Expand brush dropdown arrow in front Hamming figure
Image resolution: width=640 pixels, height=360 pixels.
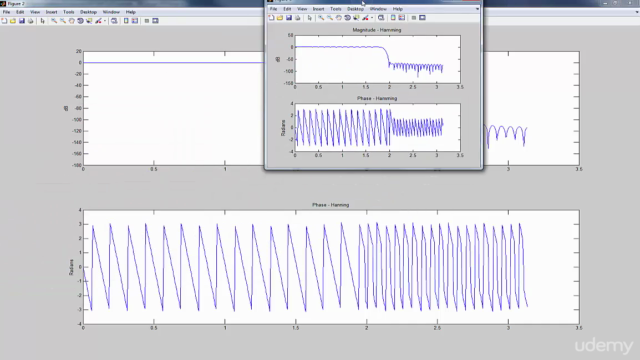[372, 18]
